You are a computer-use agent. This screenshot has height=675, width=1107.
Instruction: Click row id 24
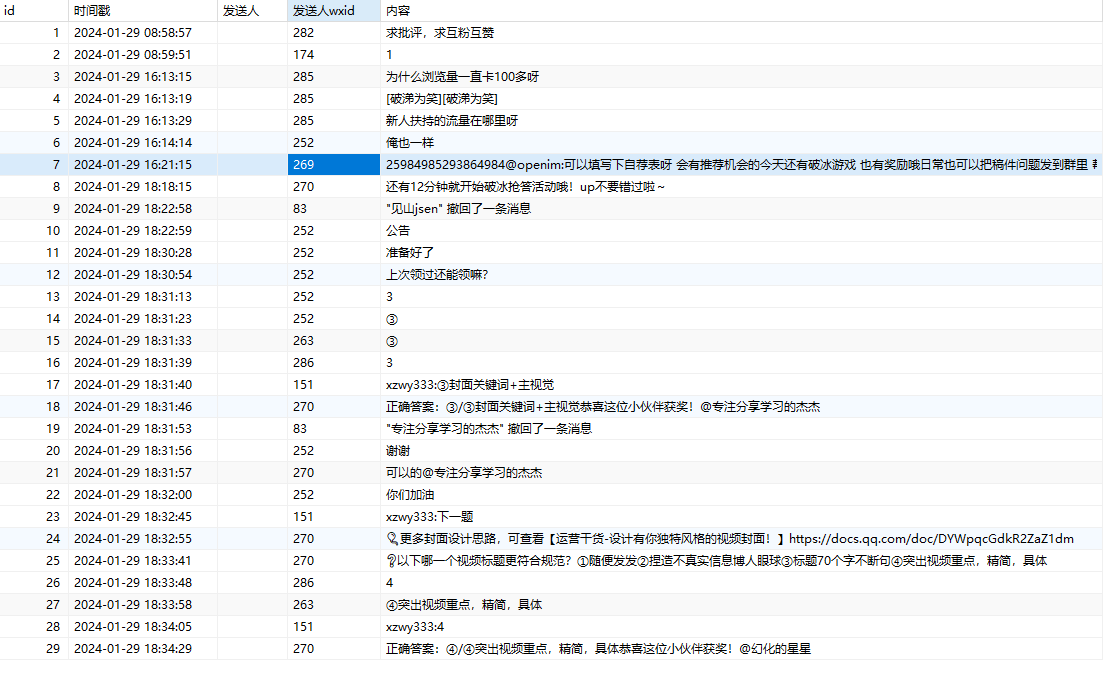pos(34,539)
